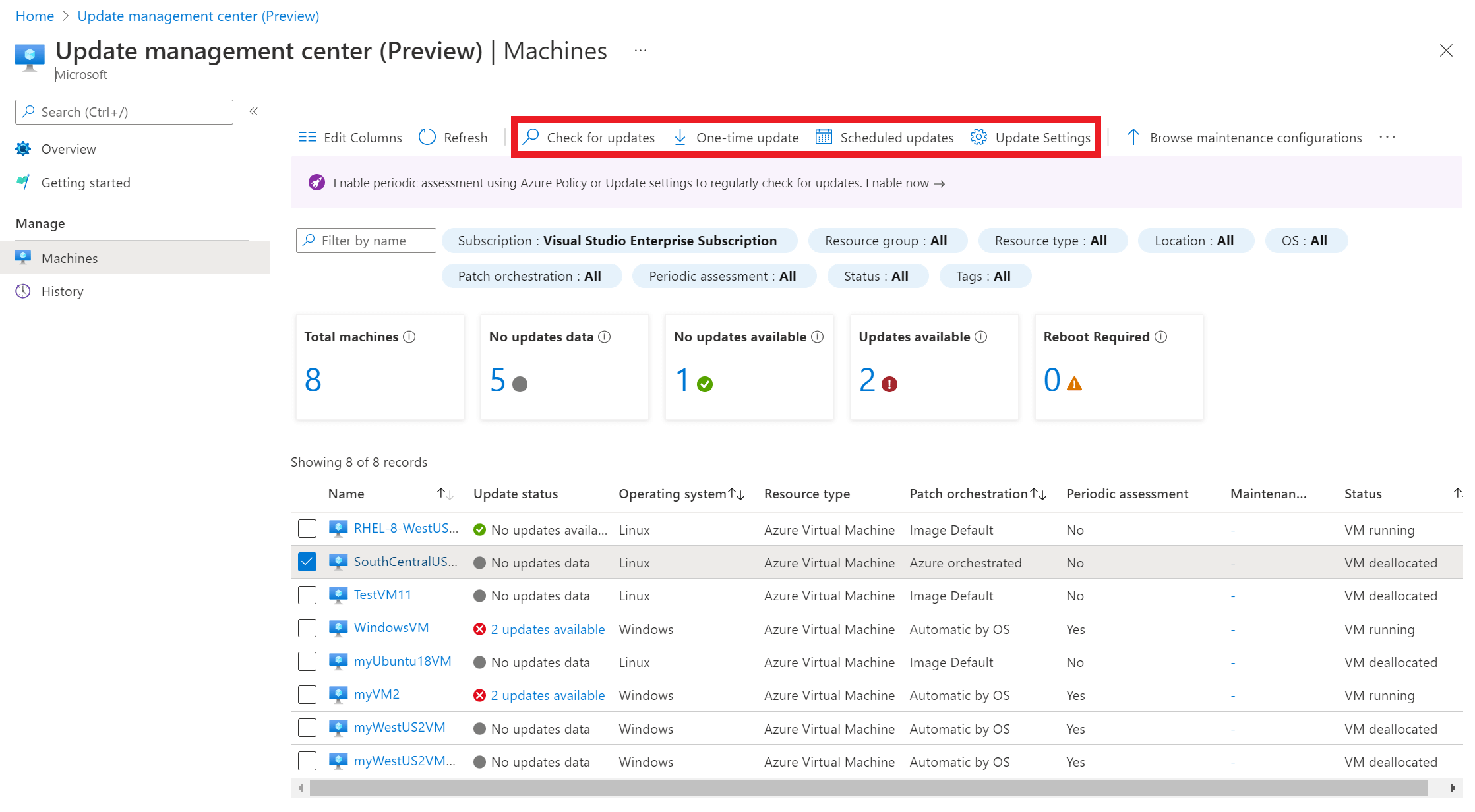
Task: Click the One-time update download icon
Action: pos(680,137)
